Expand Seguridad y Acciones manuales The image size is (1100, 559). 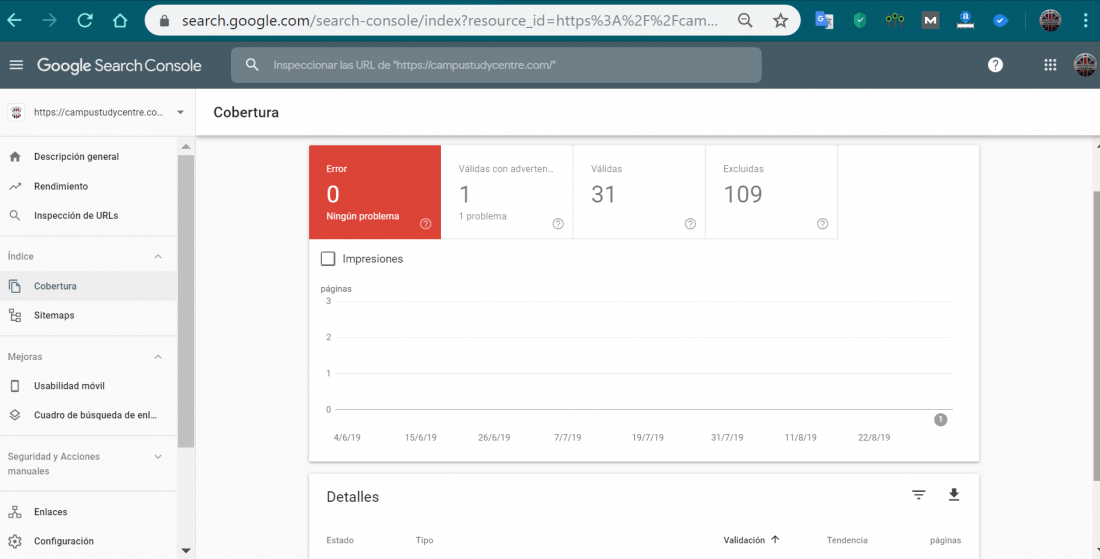(x=158, y=457)
